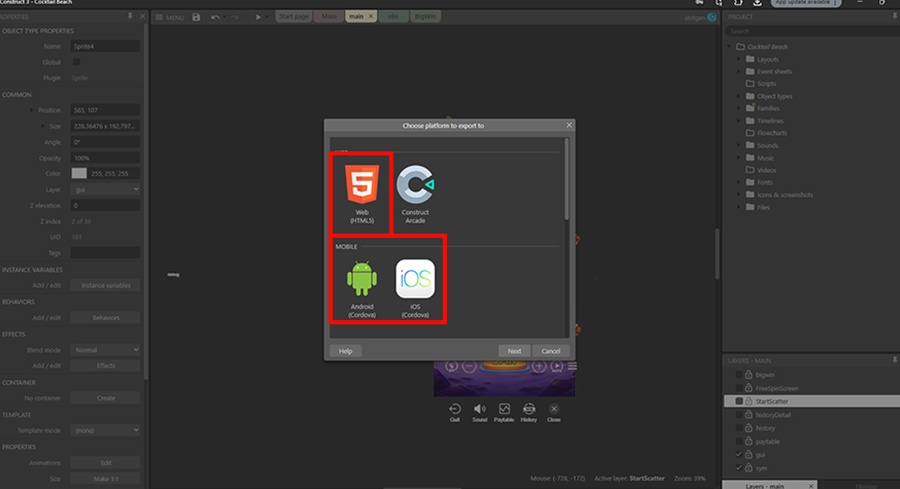Click the Make 1:1 size button
900x489 pixels.
[106, 479]
